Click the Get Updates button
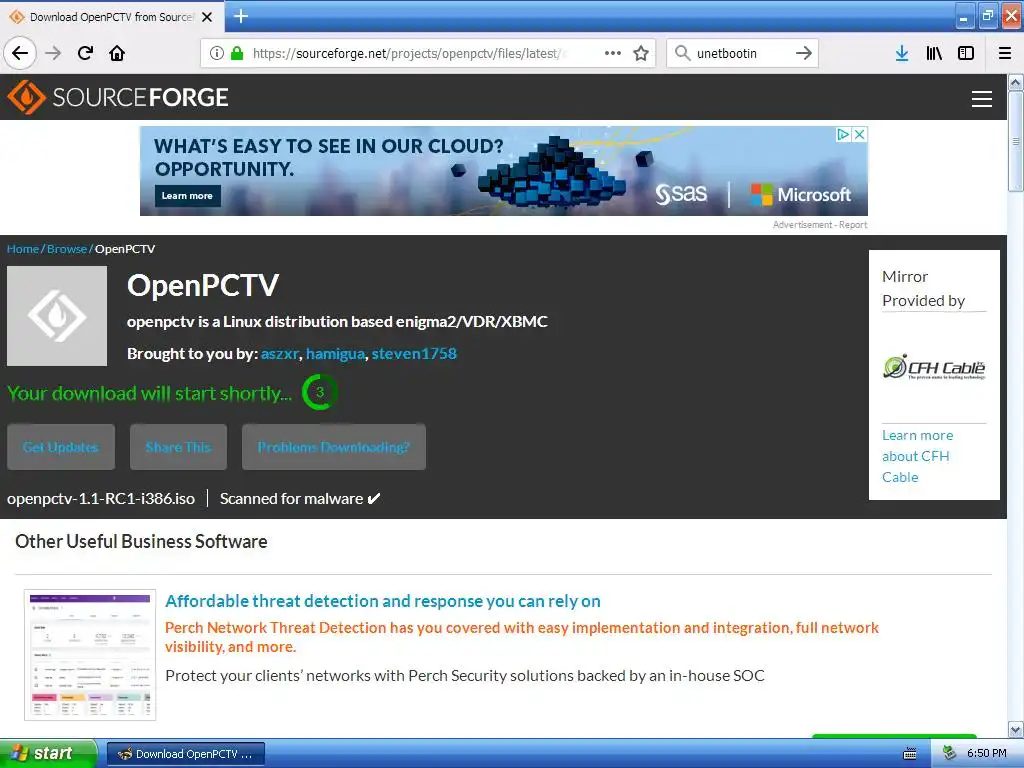 pyautogui.click(x=61, y=447)
